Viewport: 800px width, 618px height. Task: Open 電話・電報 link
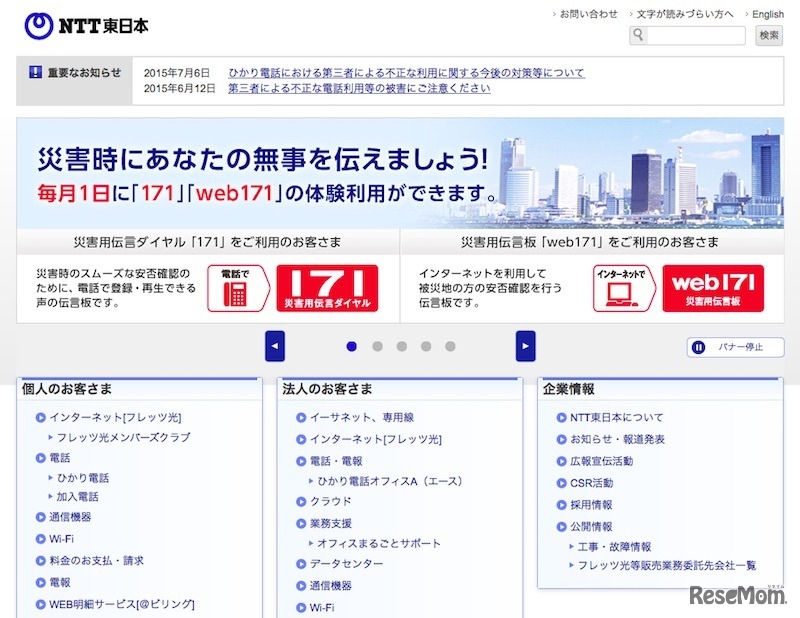coord(336,461)
